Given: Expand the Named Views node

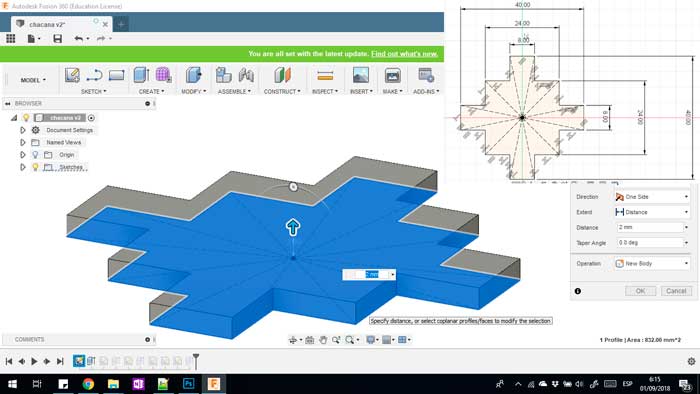Looking at the screenshot, I should (23, 143).
